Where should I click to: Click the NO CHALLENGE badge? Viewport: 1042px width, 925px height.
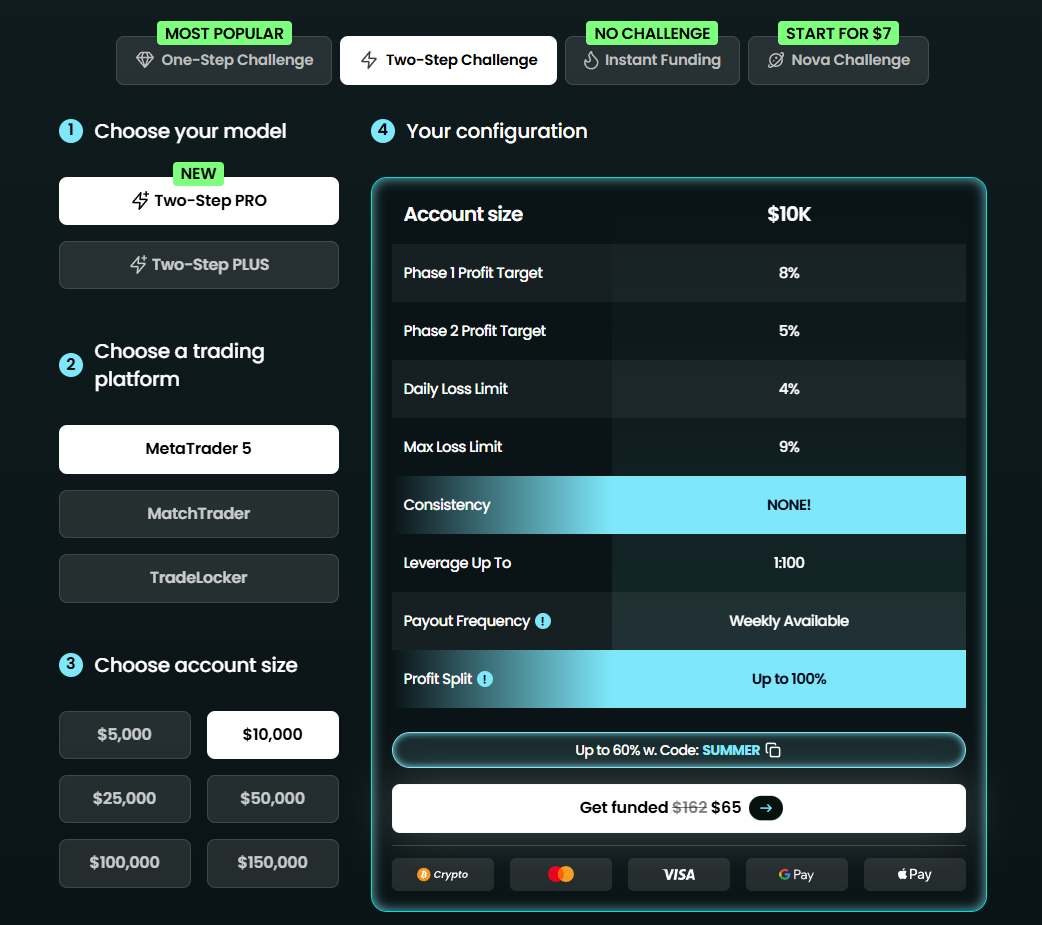click(652, 33)
